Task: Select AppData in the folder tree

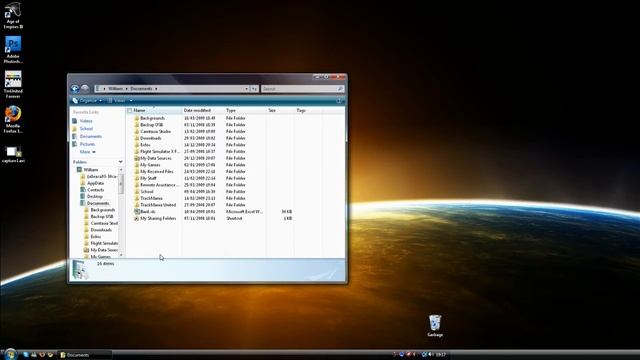Action: pos(95,183)
